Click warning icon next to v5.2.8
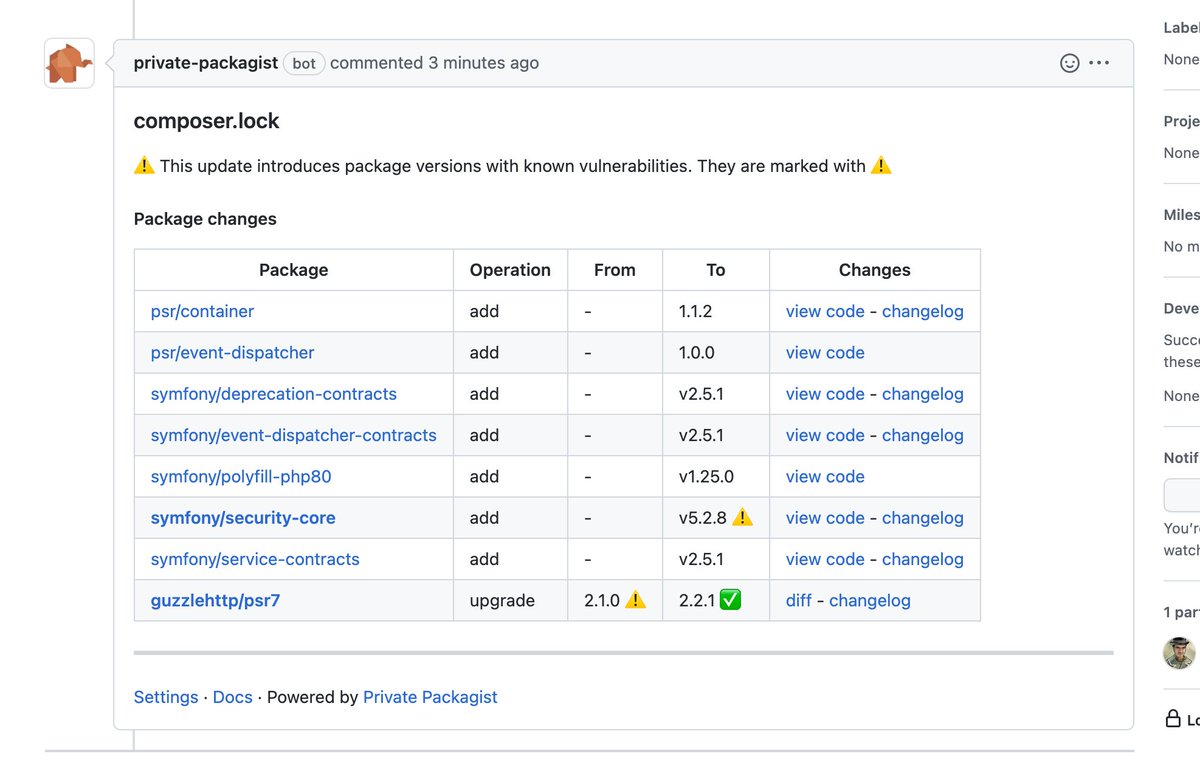The height and width of the screenshot is (768, 1200). tap(742, 518)
